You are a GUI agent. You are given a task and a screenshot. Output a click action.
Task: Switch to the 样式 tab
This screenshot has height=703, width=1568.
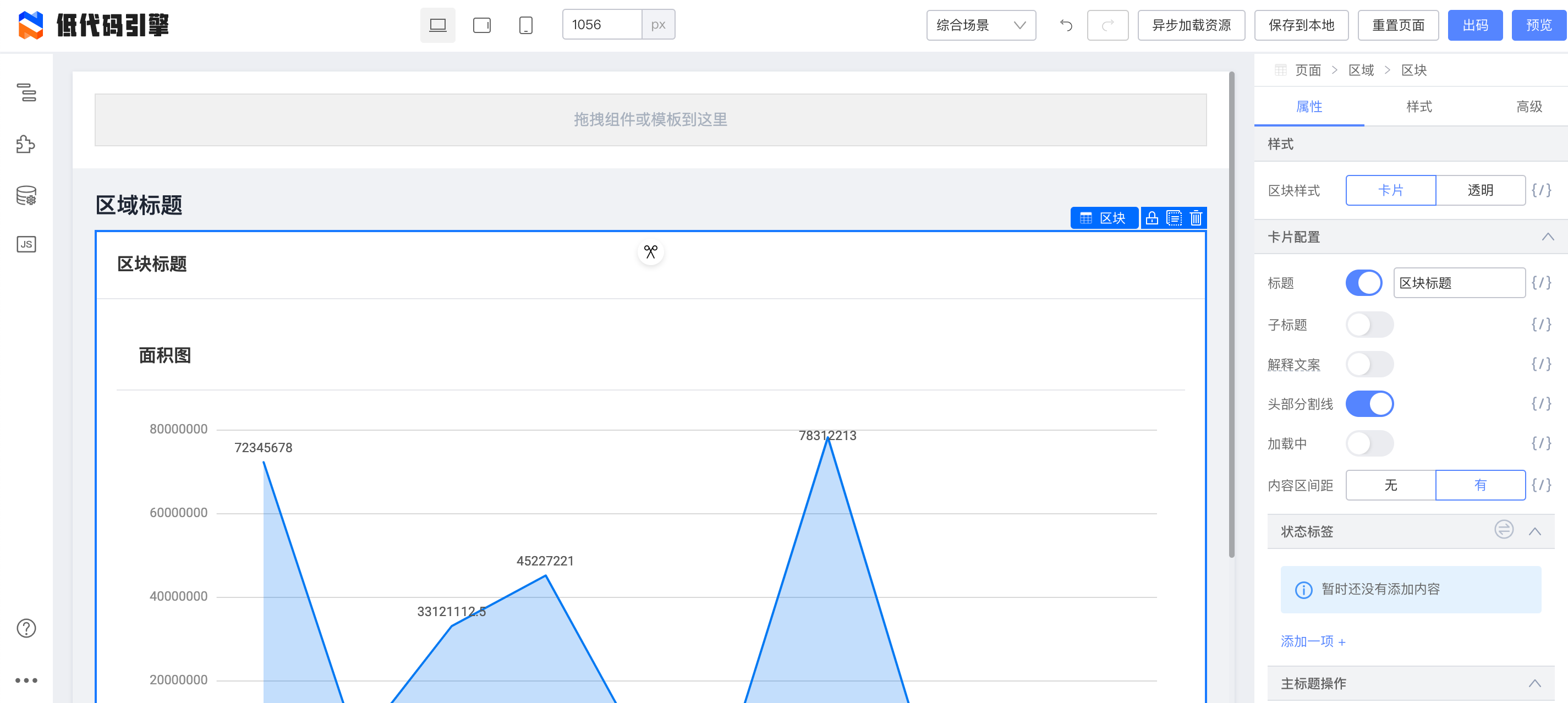click(x=1418, y=107)
